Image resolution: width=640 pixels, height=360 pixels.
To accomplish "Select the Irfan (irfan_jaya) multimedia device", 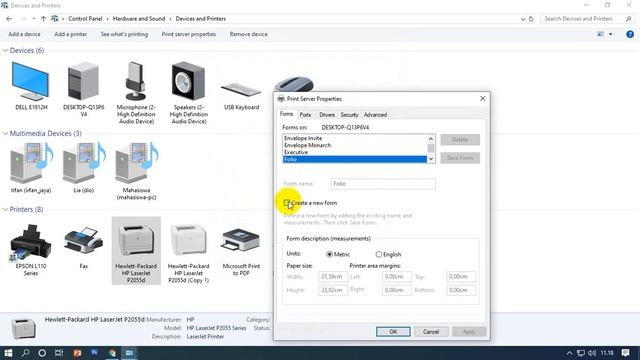I will point(31,167).
